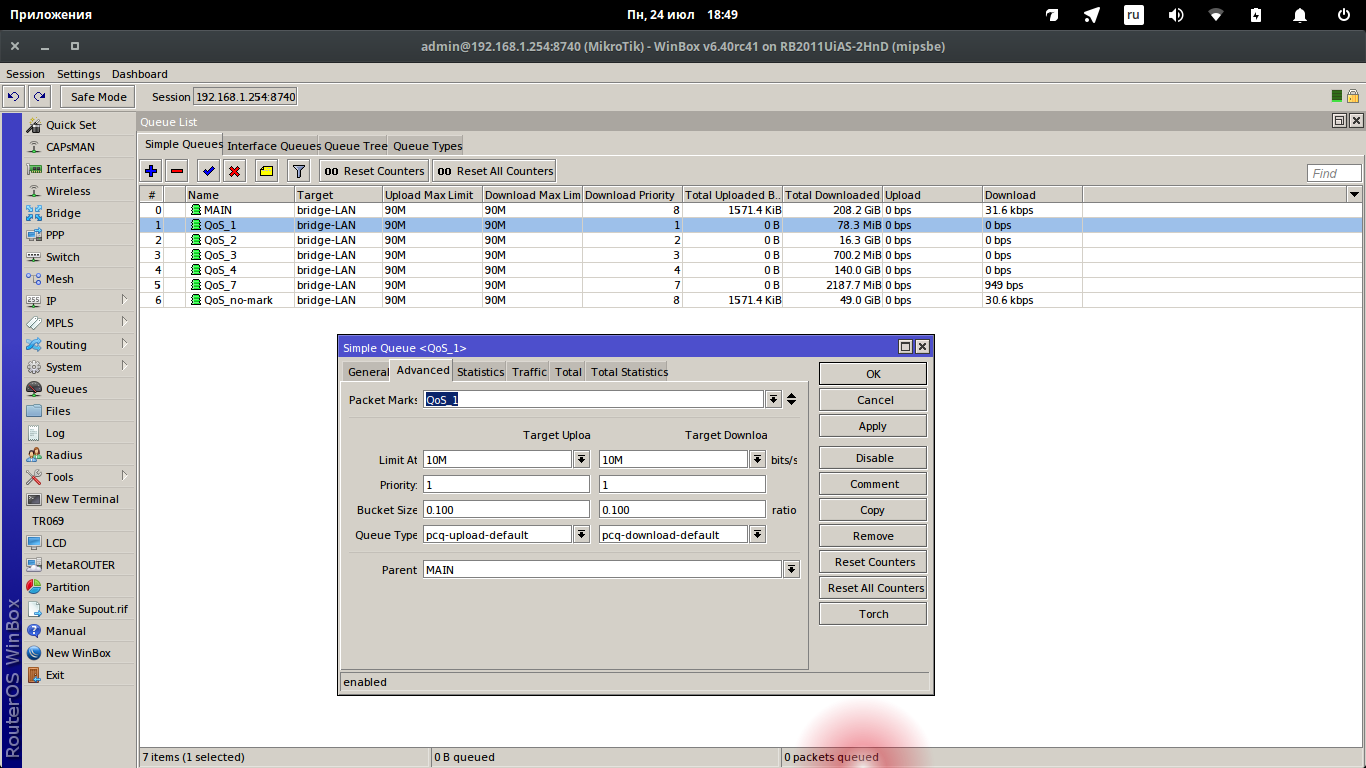Open the Packet Marks dropdown
1366x768 pixels.
[773, 399]
